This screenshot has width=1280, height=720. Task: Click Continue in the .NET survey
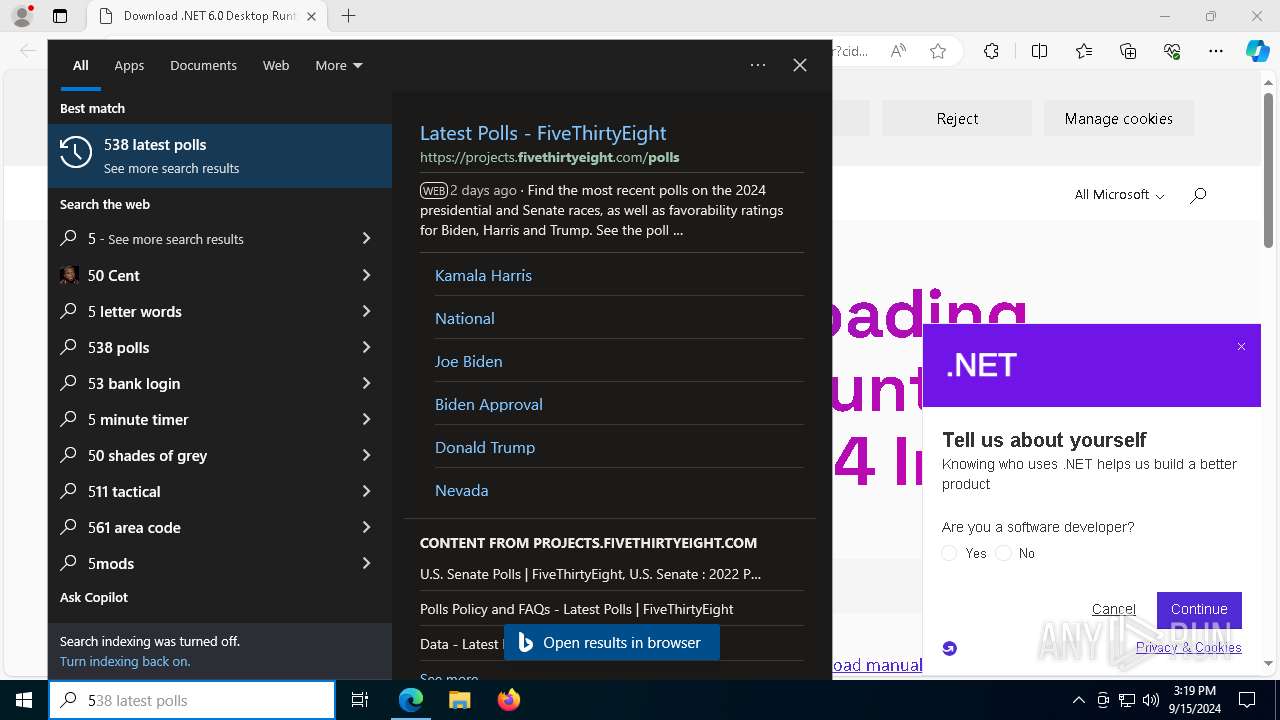click(1199, 609)
